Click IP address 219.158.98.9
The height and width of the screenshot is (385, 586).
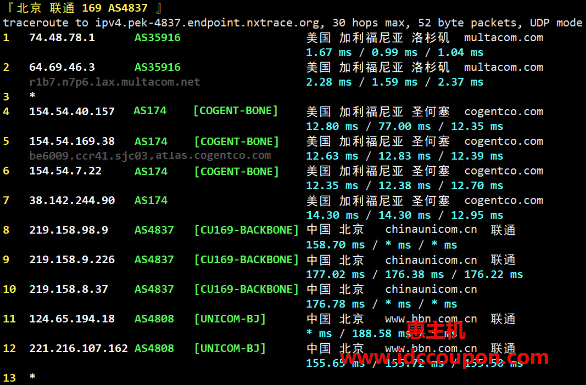tap(69, 230)
